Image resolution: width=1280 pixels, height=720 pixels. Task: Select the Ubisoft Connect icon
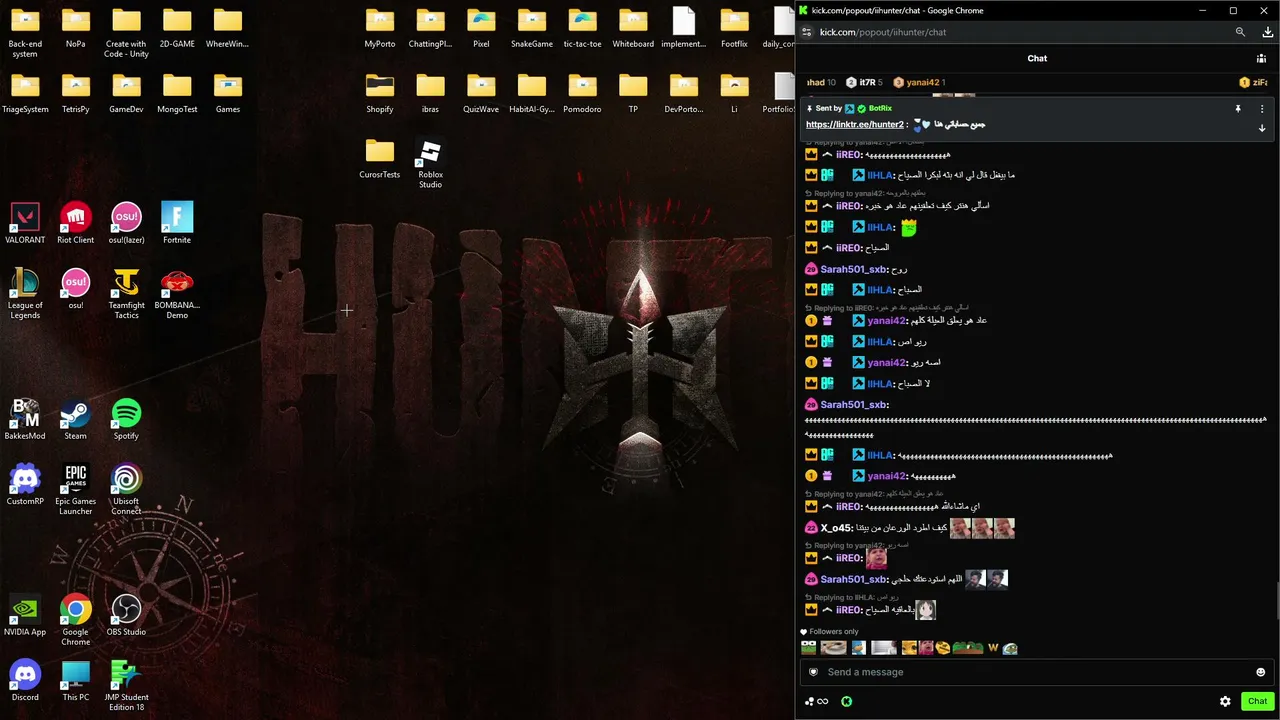[x=126, y=490]
